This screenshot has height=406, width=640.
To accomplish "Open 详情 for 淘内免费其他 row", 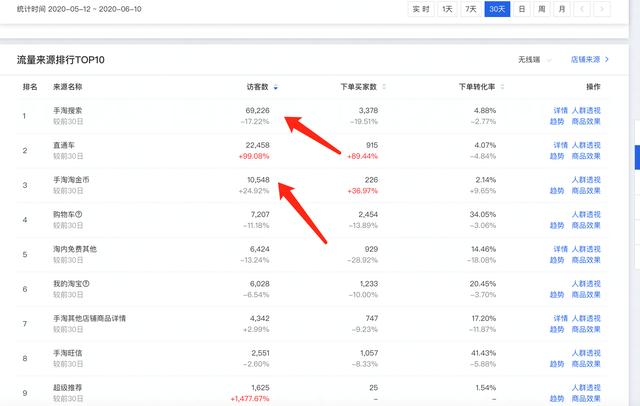I will pos(560,249).
